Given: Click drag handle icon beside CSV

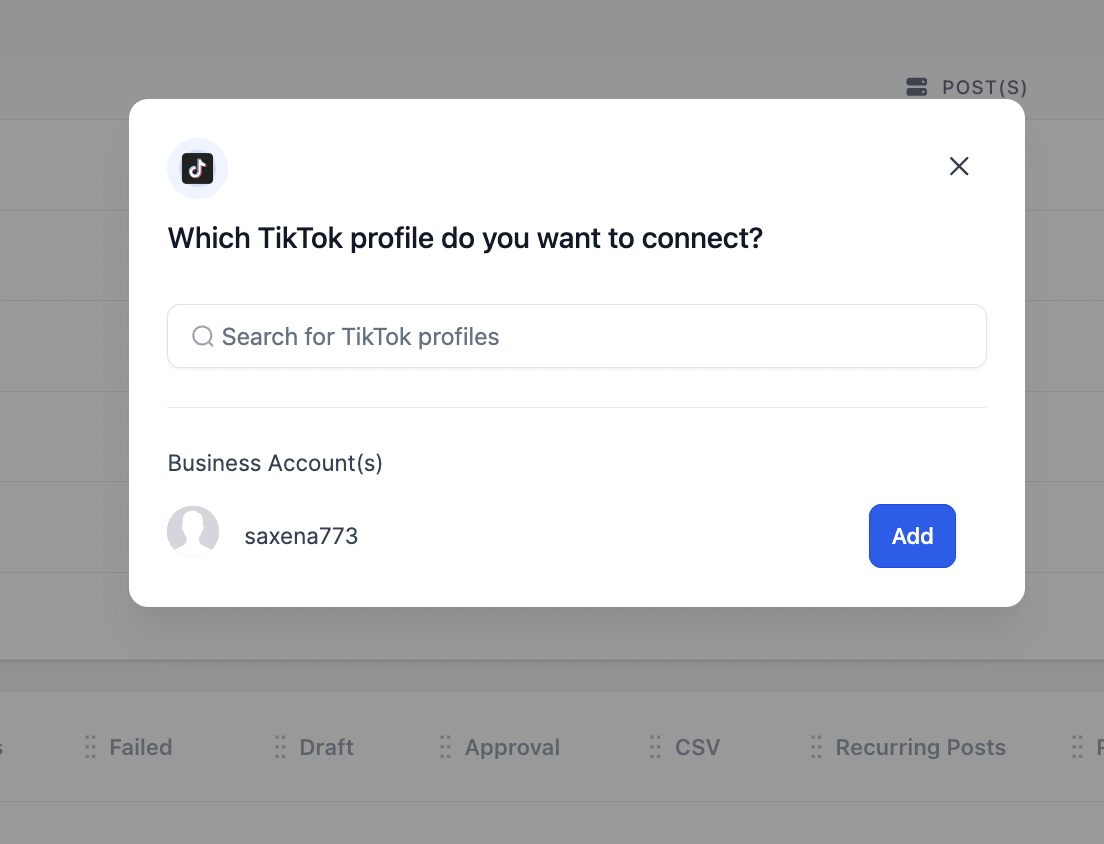Looking at the screenshot, I should tap(656, 747).
